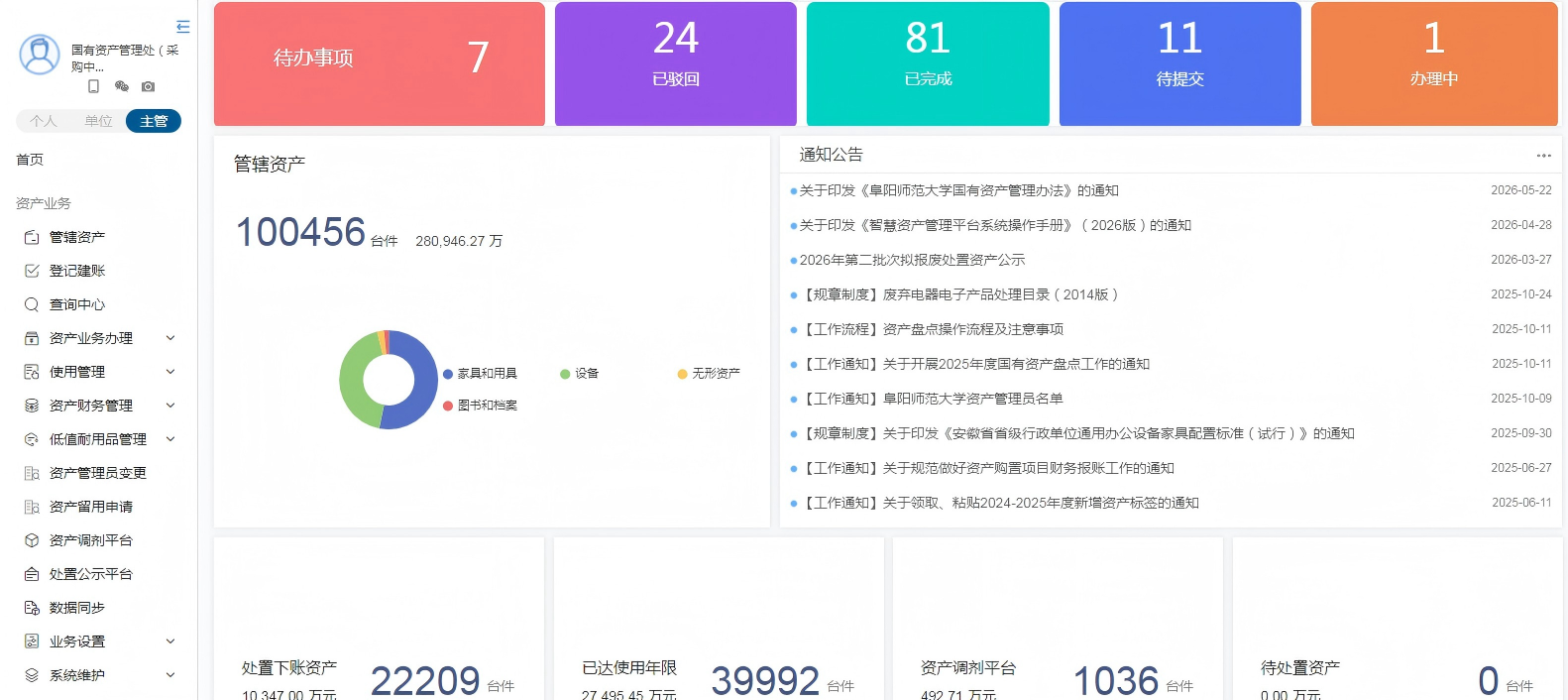Click the 数据同步 sidebar icon
Viewport: 1568px width, 700px height.
coord(32,608)
